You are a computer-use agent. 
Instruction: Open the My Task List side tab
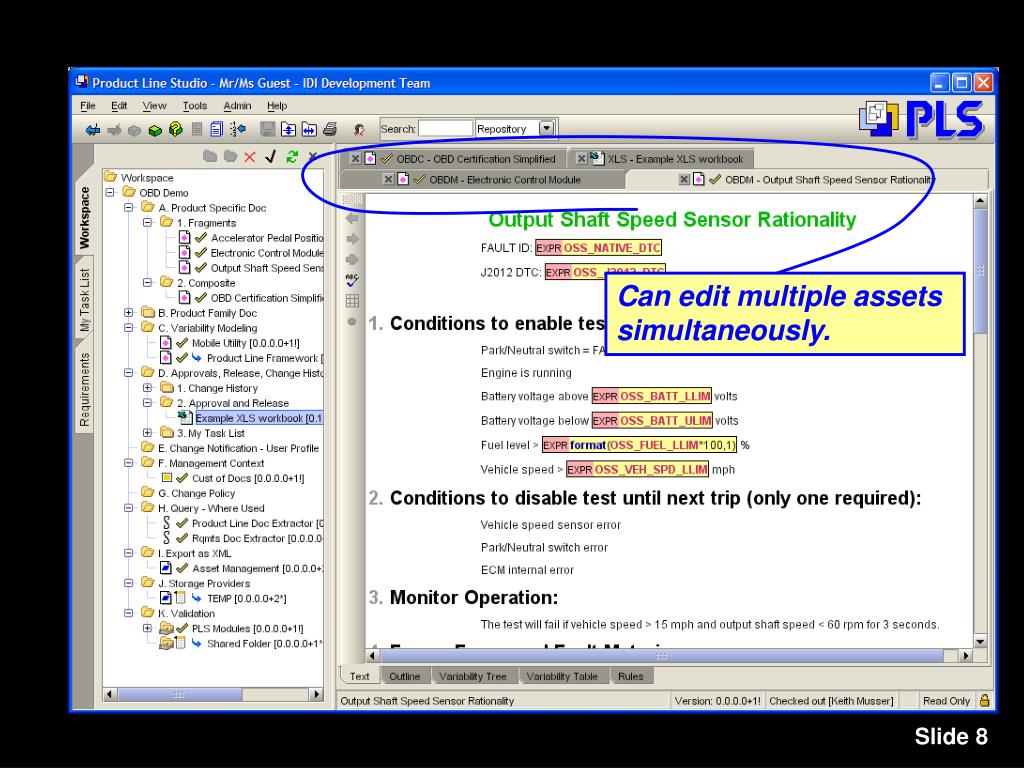click(85, 300)
